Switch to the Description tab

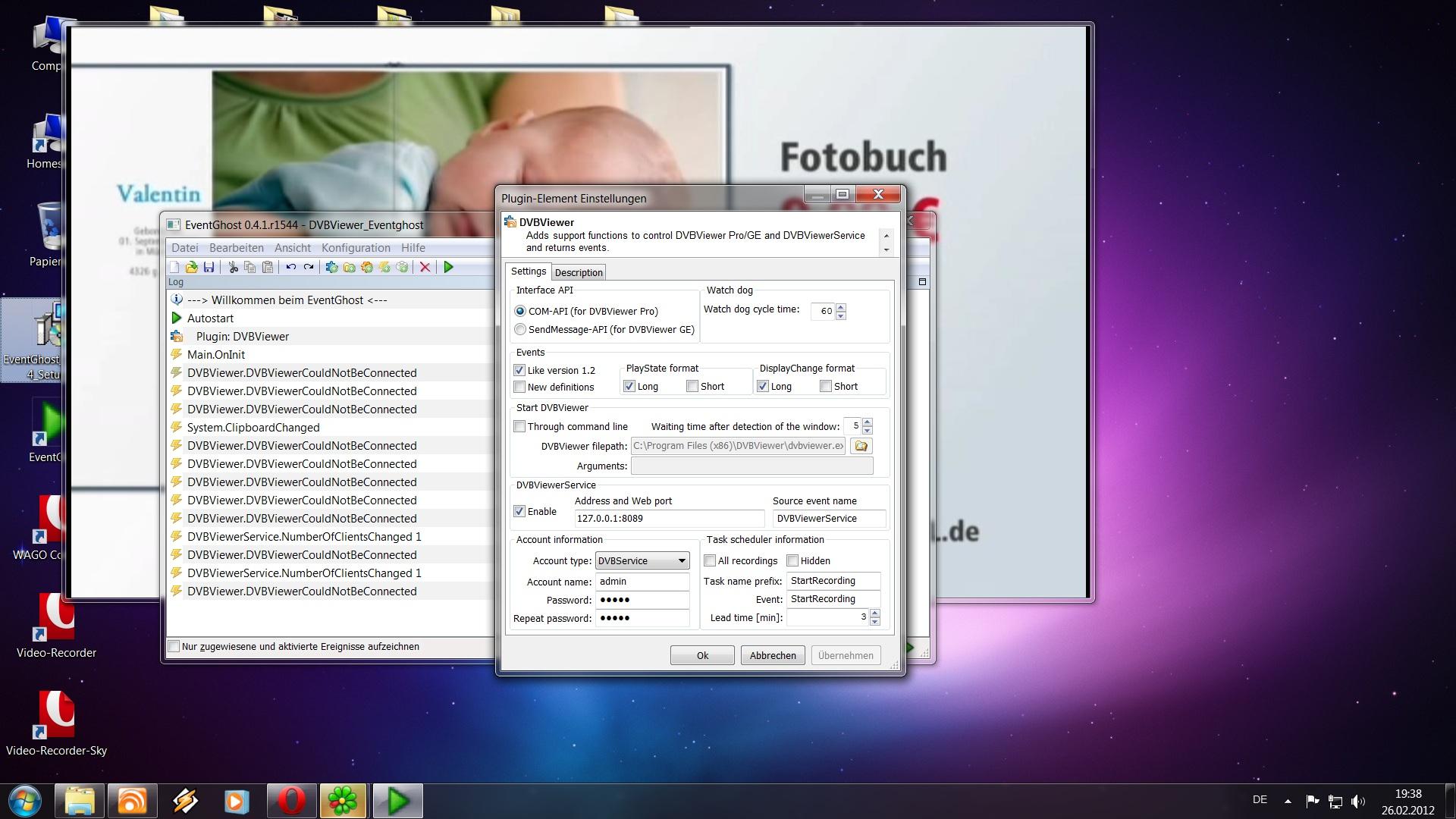tap(579, 272)
